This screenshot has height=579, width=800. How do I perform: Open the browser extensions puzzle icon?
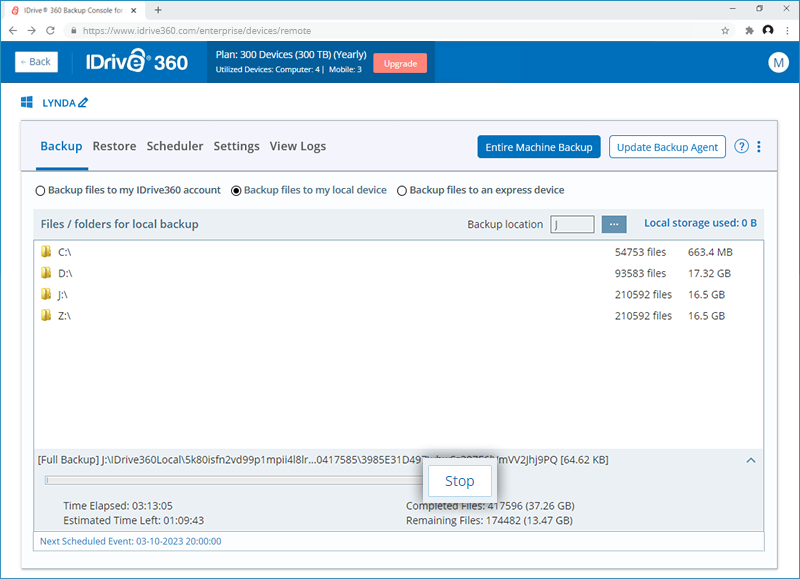tap(749, 31)
